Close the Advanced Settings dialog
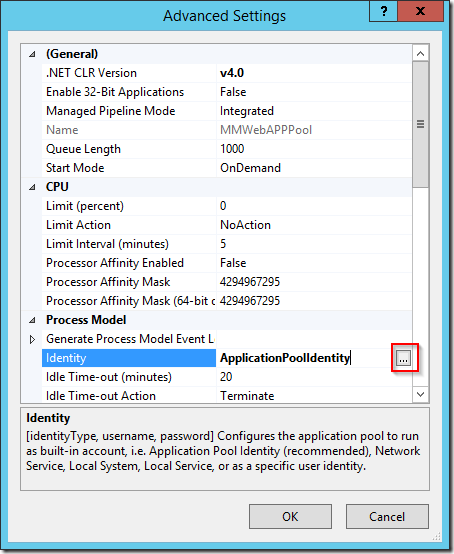 (x=420, y=11)
